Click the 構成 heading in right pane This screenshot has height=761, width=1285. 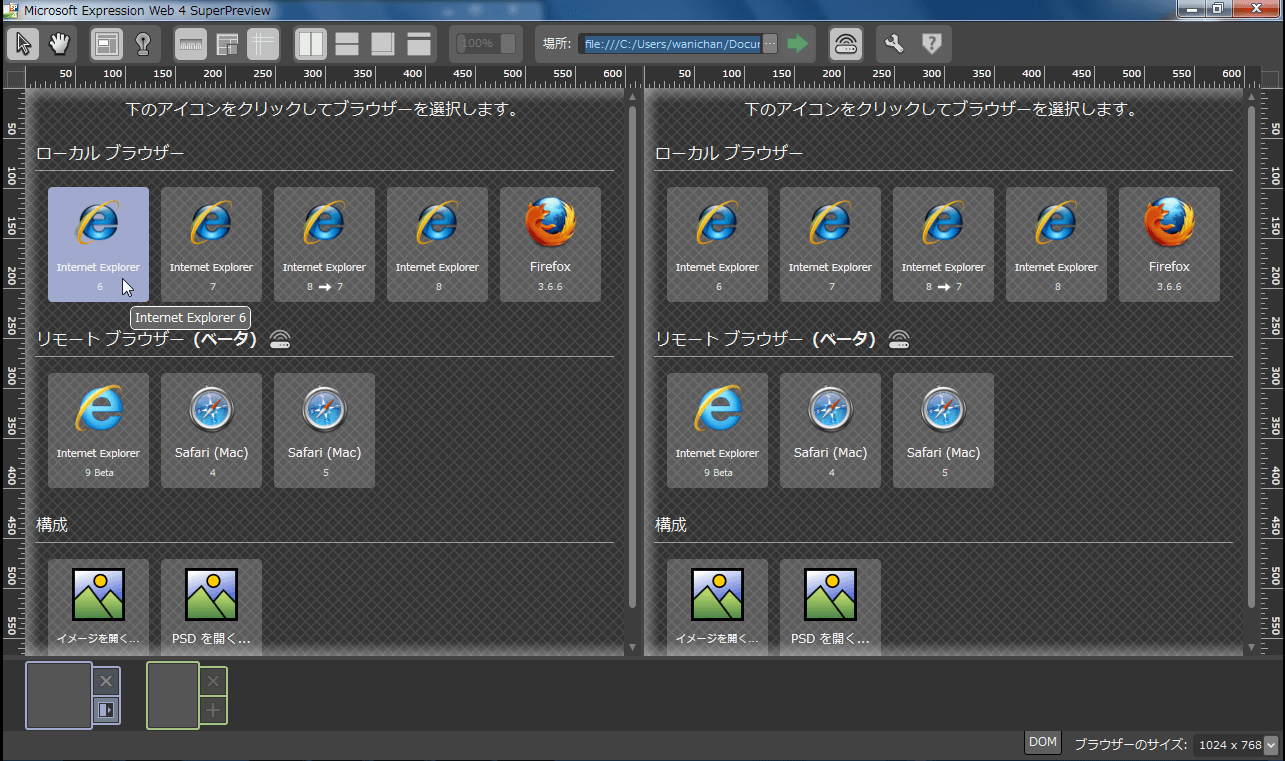[671, 524]
